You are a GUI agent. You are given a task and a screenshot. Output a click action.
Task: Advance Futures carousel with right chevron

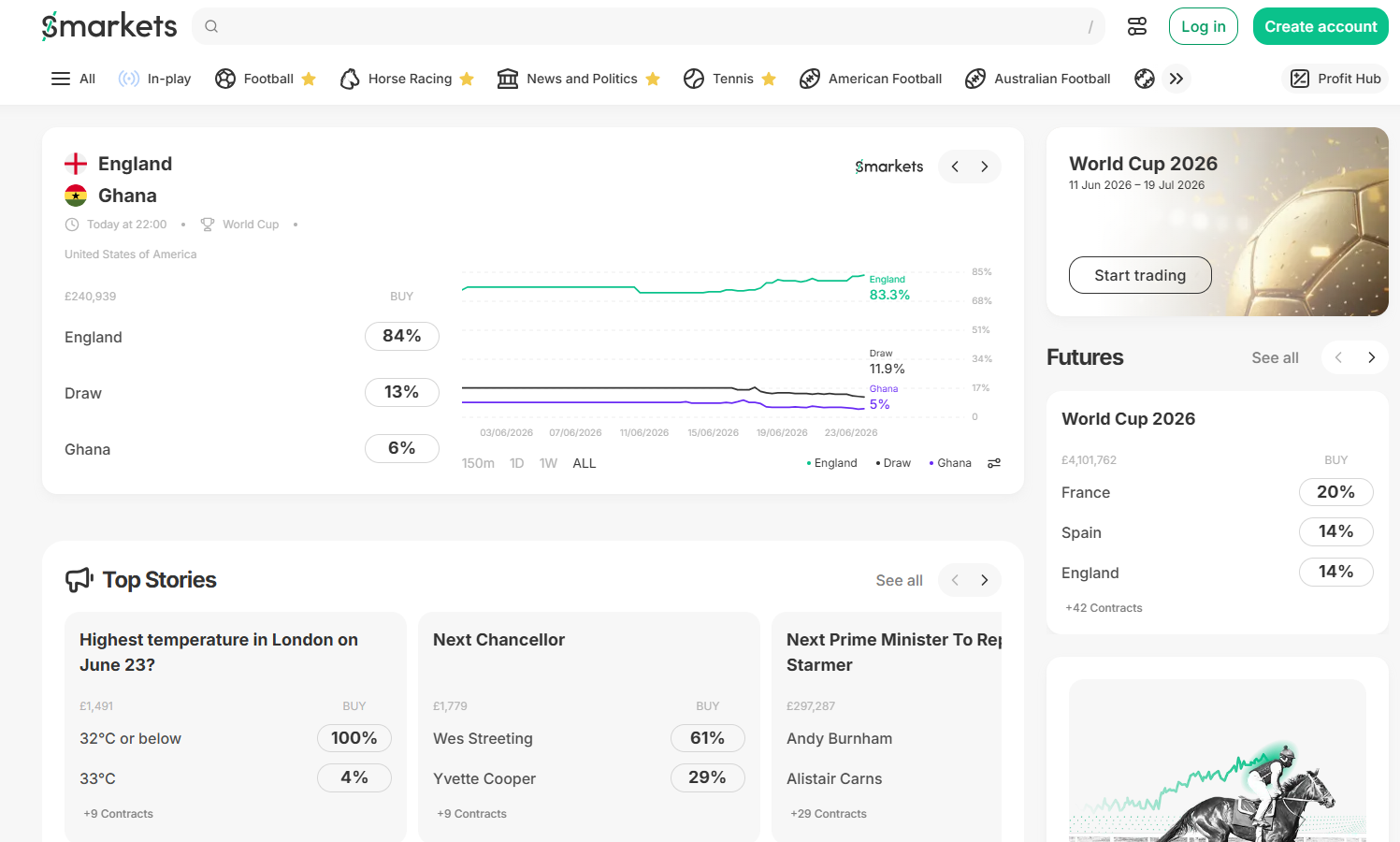tap(1371, 357)
